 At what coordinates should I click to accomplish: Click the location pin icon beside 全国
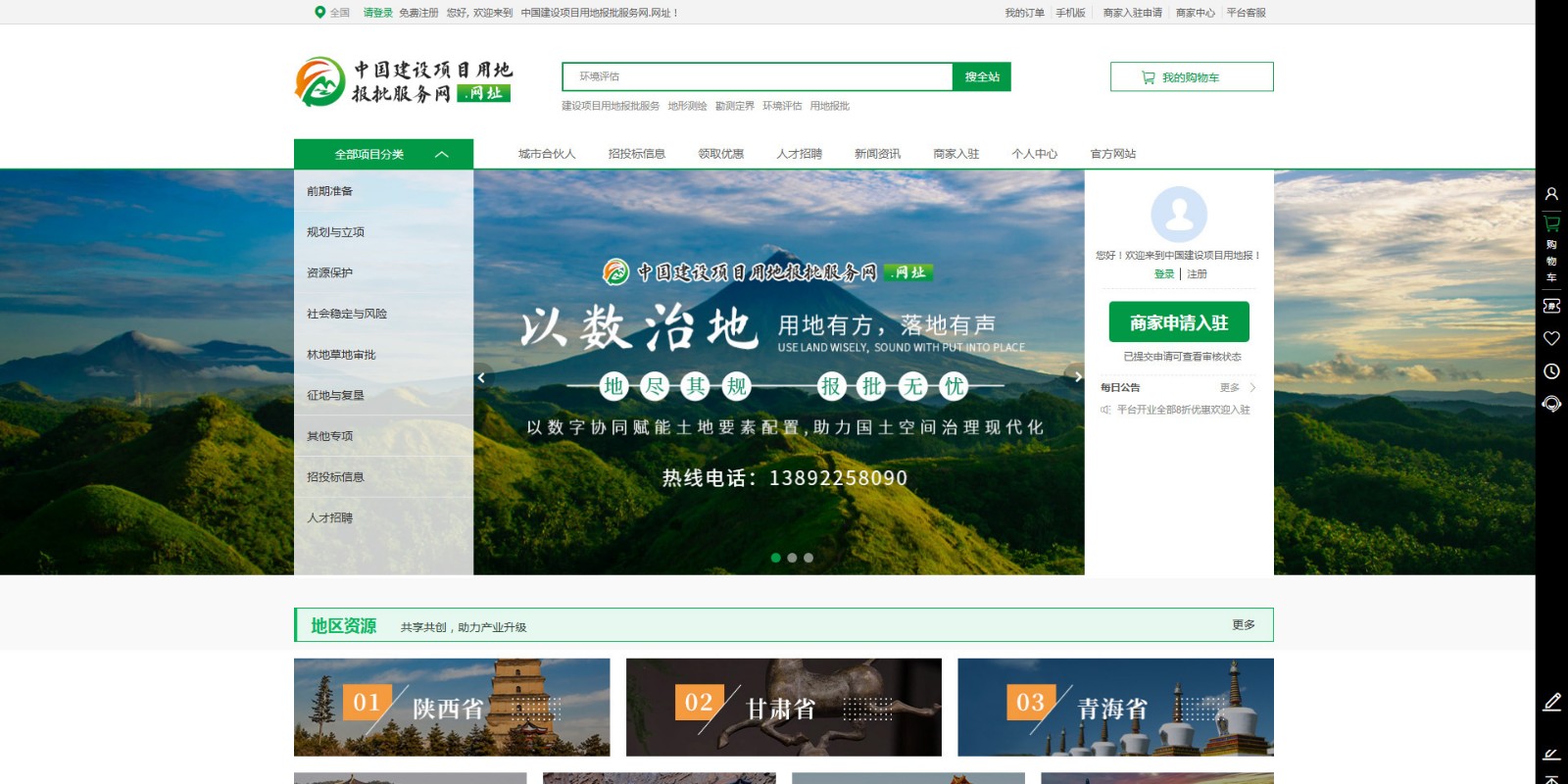click(x=319, y=13)
